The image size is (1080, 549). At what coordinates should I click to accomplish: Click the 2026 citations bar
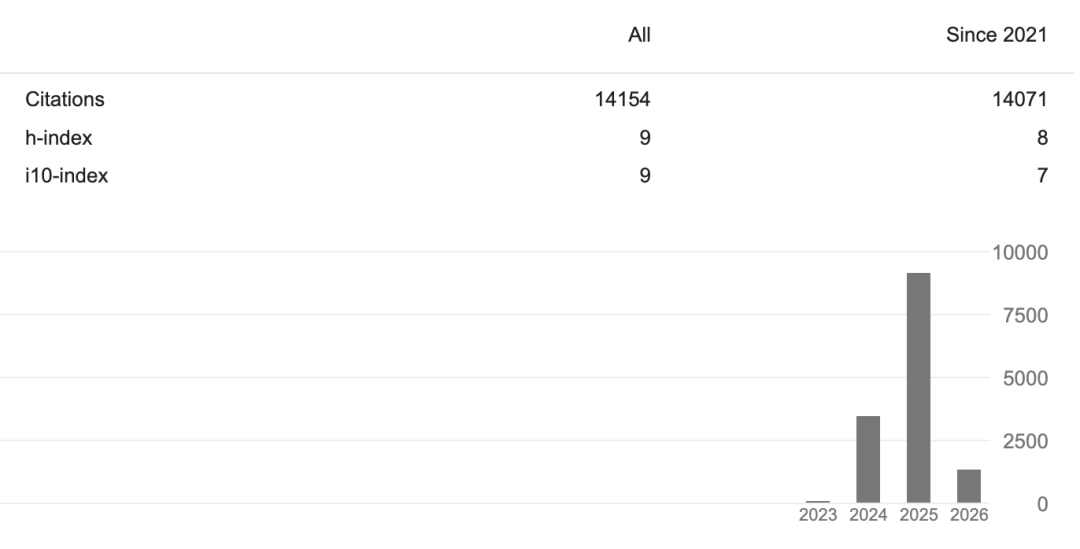click(x=968, y=486)
